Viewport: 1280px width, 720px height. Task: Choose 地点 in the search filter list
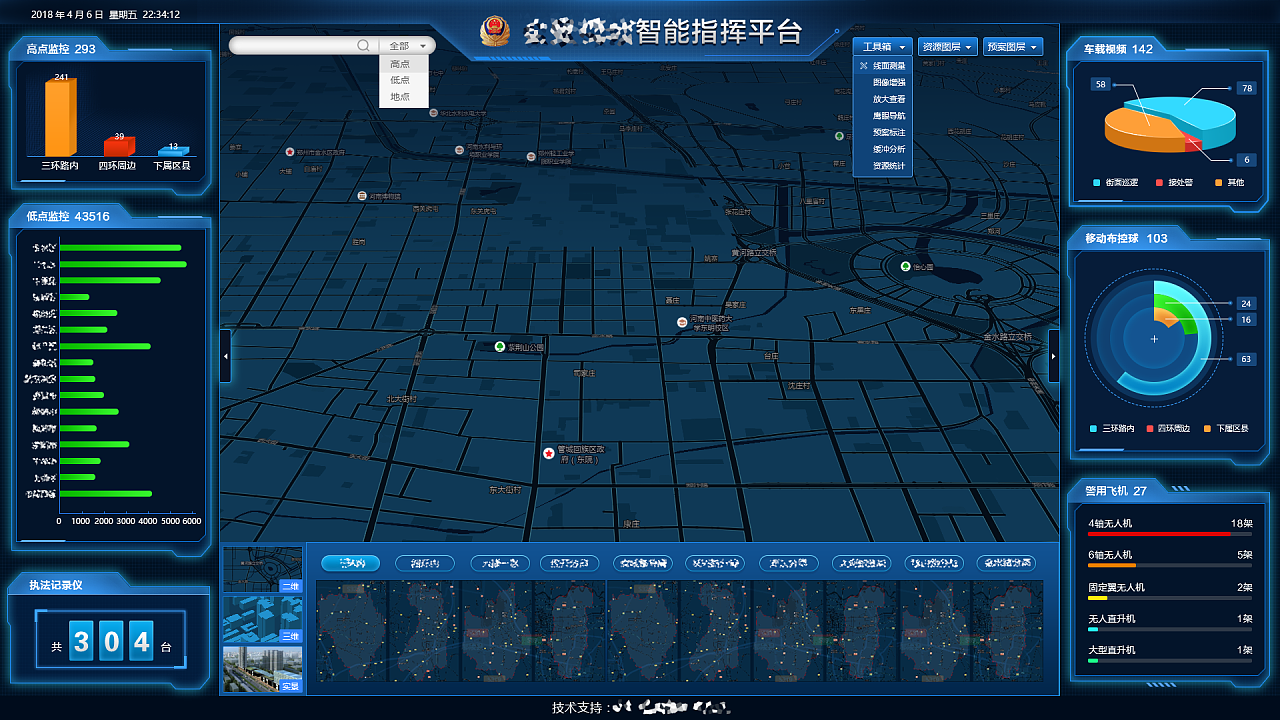click(x=404, y=97)
